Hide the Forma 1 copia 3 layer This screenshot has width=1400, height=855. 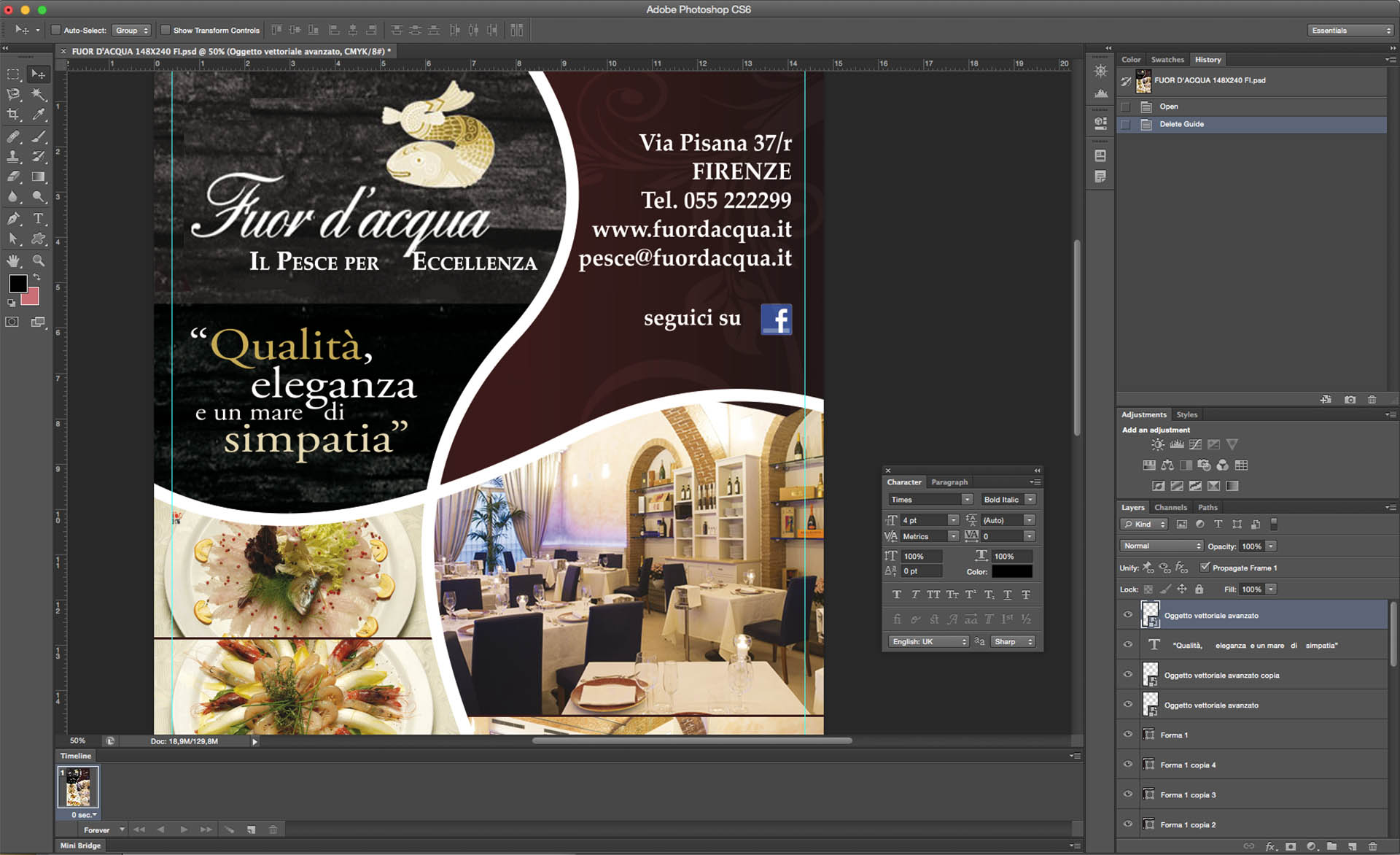click(x=1128, y=794)
